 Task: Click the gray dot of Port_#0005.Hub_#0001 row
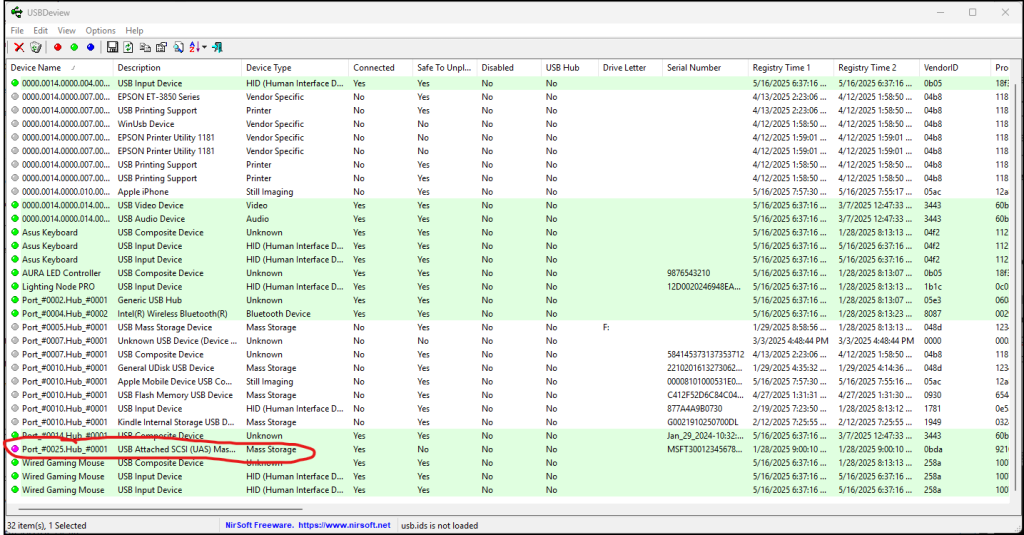pyautogui.click(x=15, y=327)
